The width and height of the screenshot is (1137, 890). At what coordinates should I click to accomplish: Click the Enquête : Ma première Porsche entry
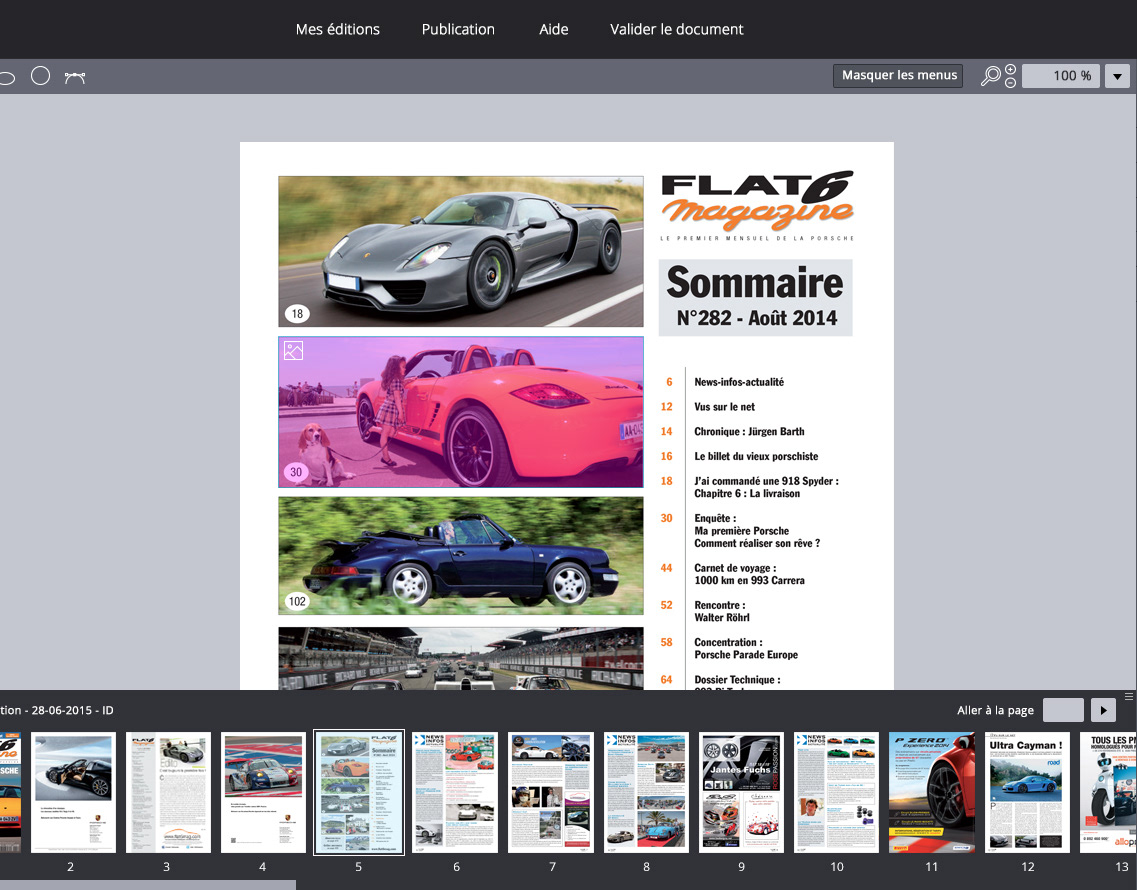pos(757,531)
